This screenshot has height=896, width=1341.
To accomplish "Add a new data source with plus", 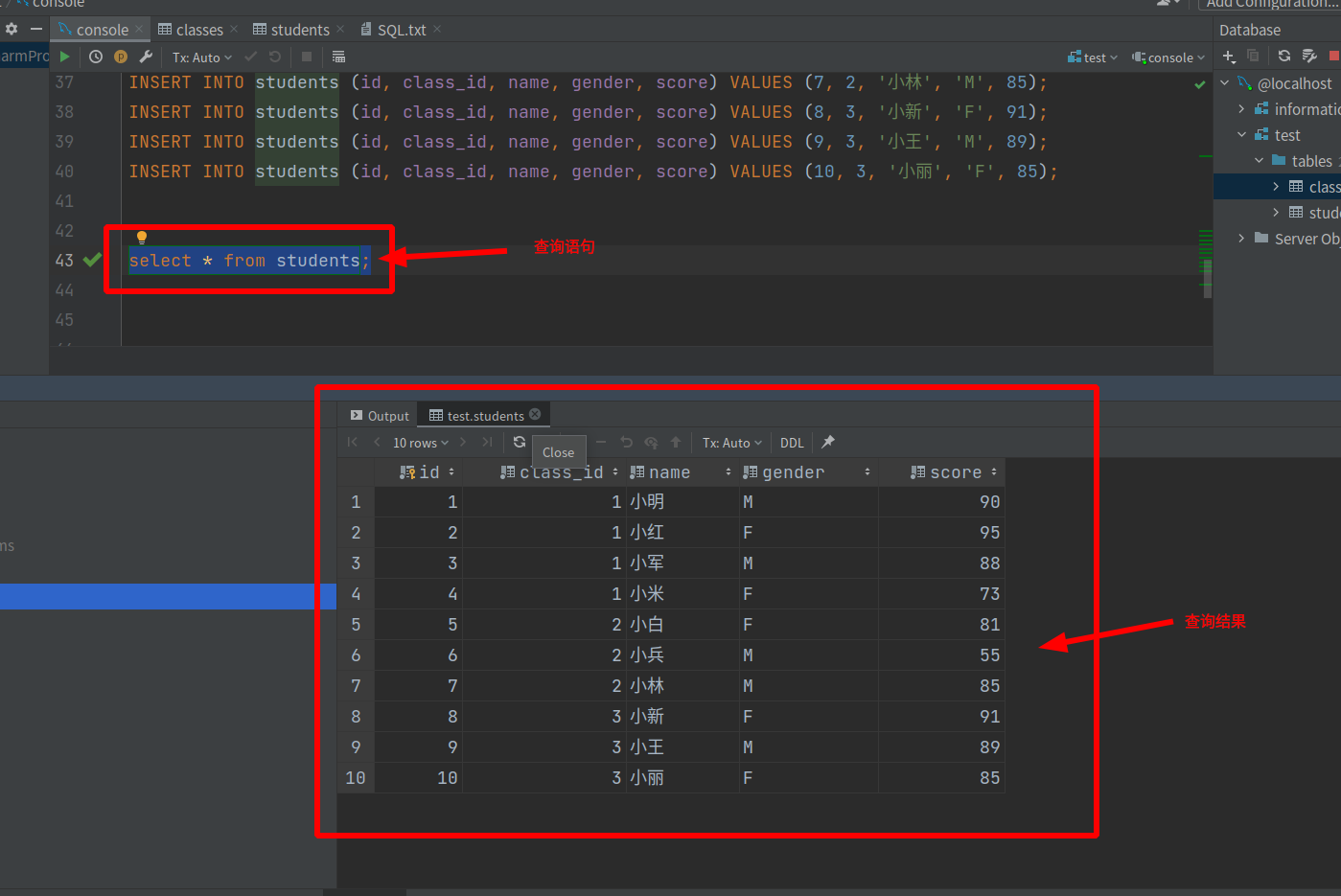I will [1229, 57].
